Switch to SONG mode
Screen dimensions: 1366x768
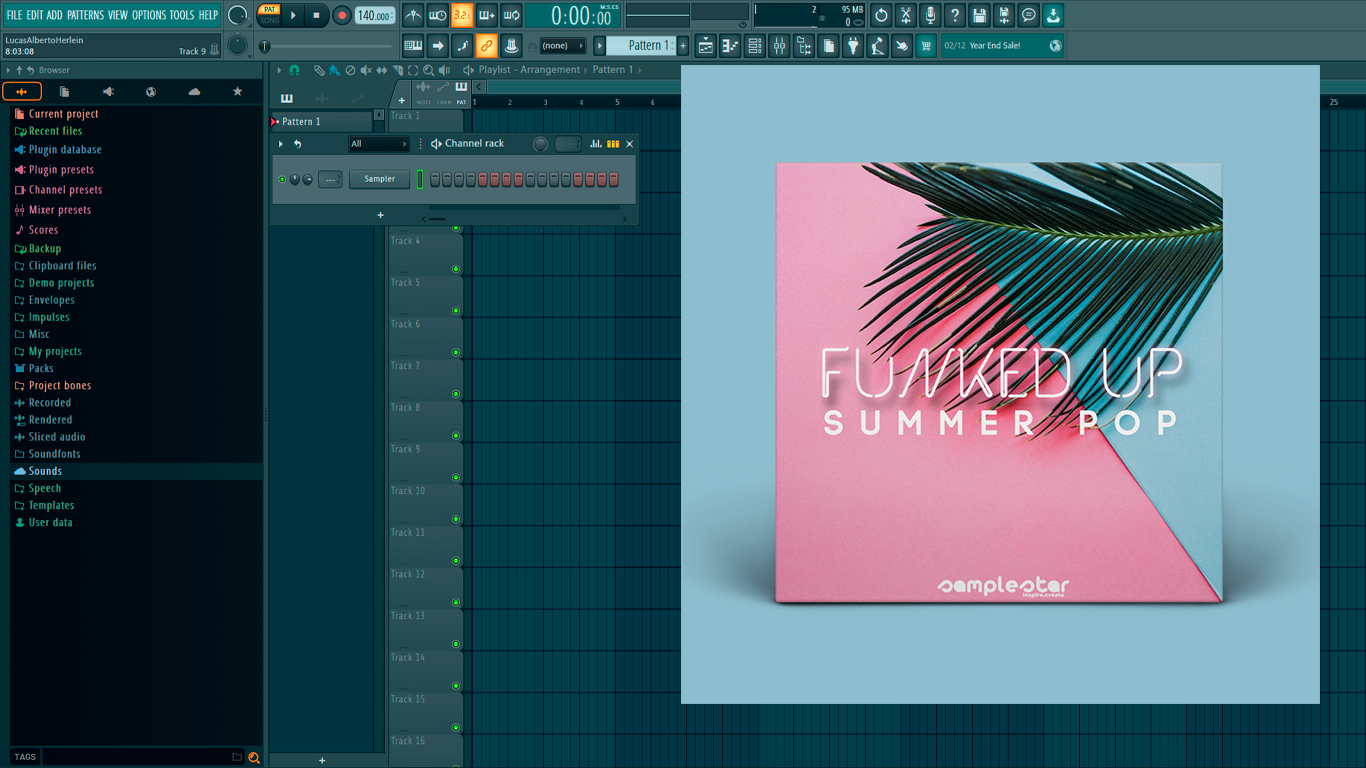pos(270,21)
